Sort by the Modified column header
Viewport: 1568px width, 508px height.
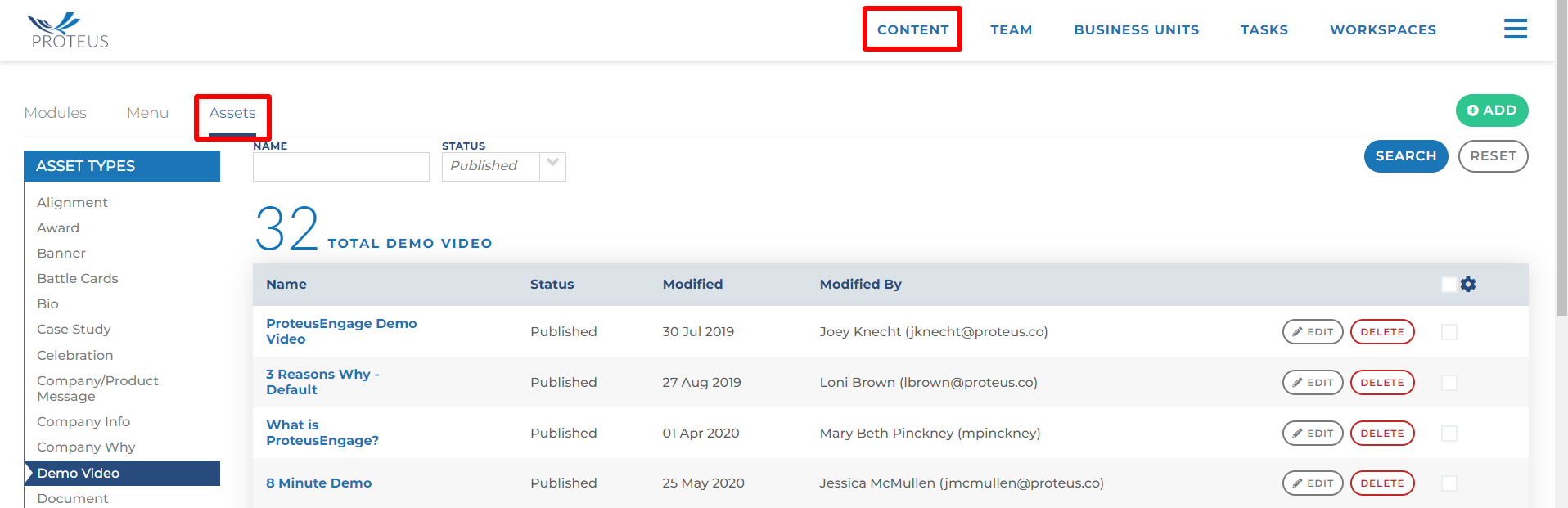click(692, 284)
